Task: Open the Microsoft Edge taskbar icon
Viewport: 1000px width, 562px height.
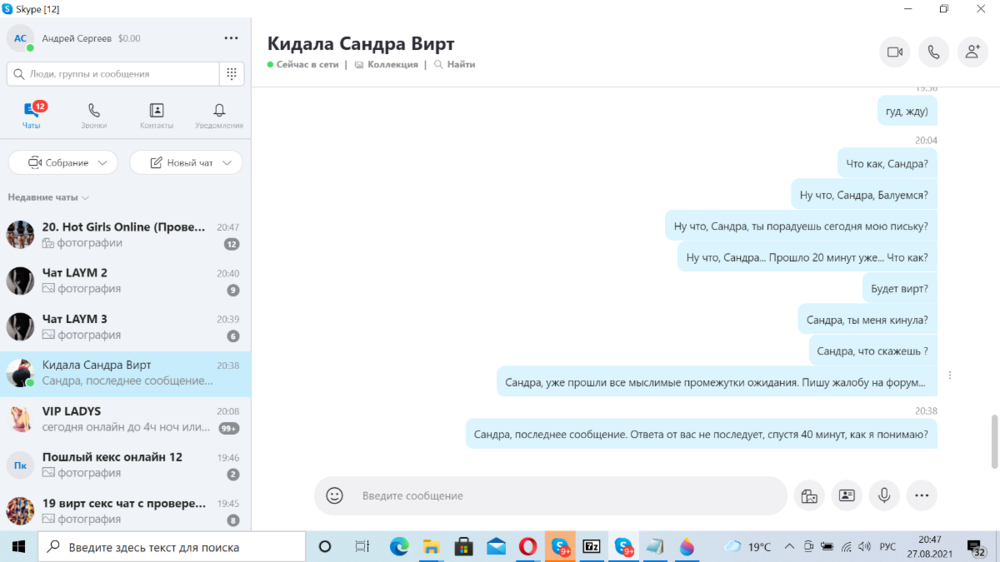Action: 399,547
